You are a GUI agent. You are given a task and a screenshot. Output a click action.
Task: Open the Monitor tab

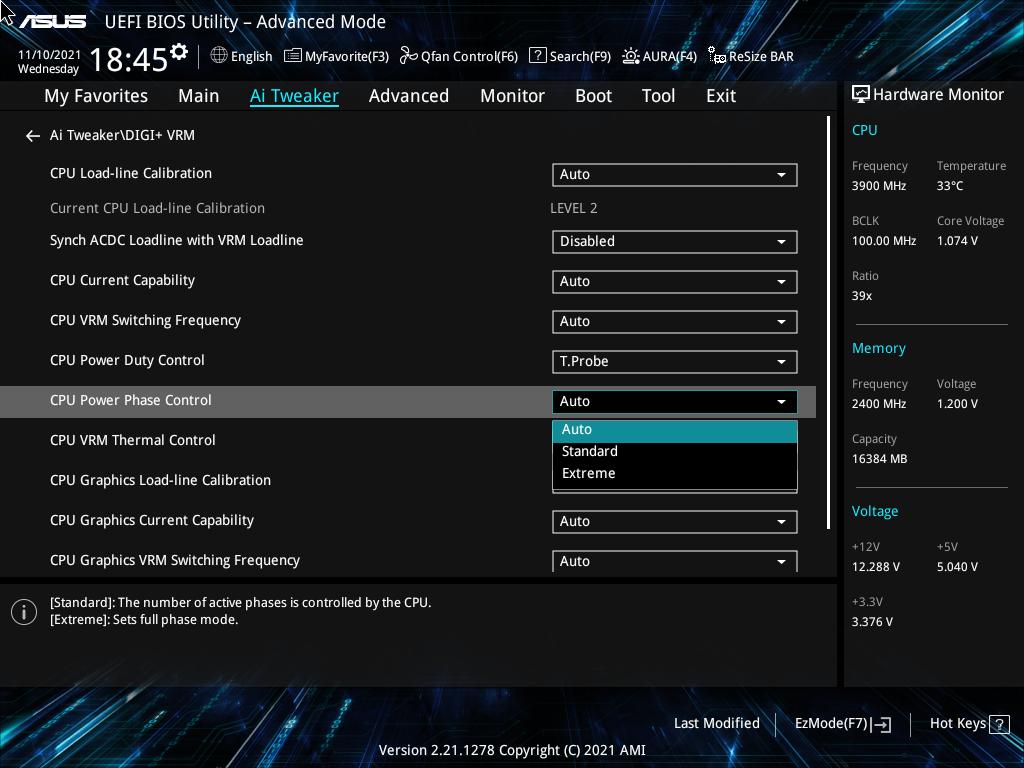click(513, 96)
